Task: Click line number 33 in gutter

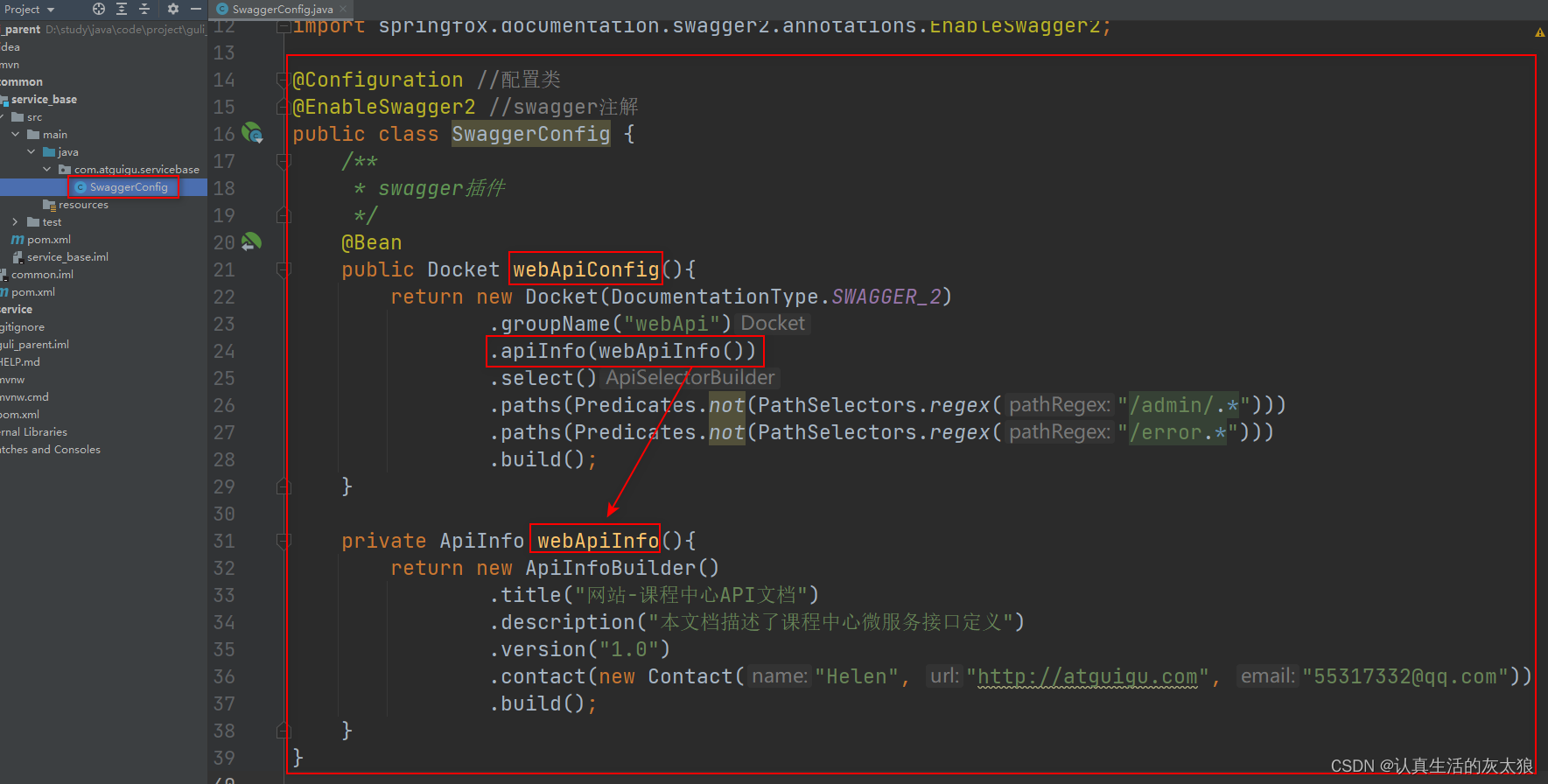Action: (225, 595)
